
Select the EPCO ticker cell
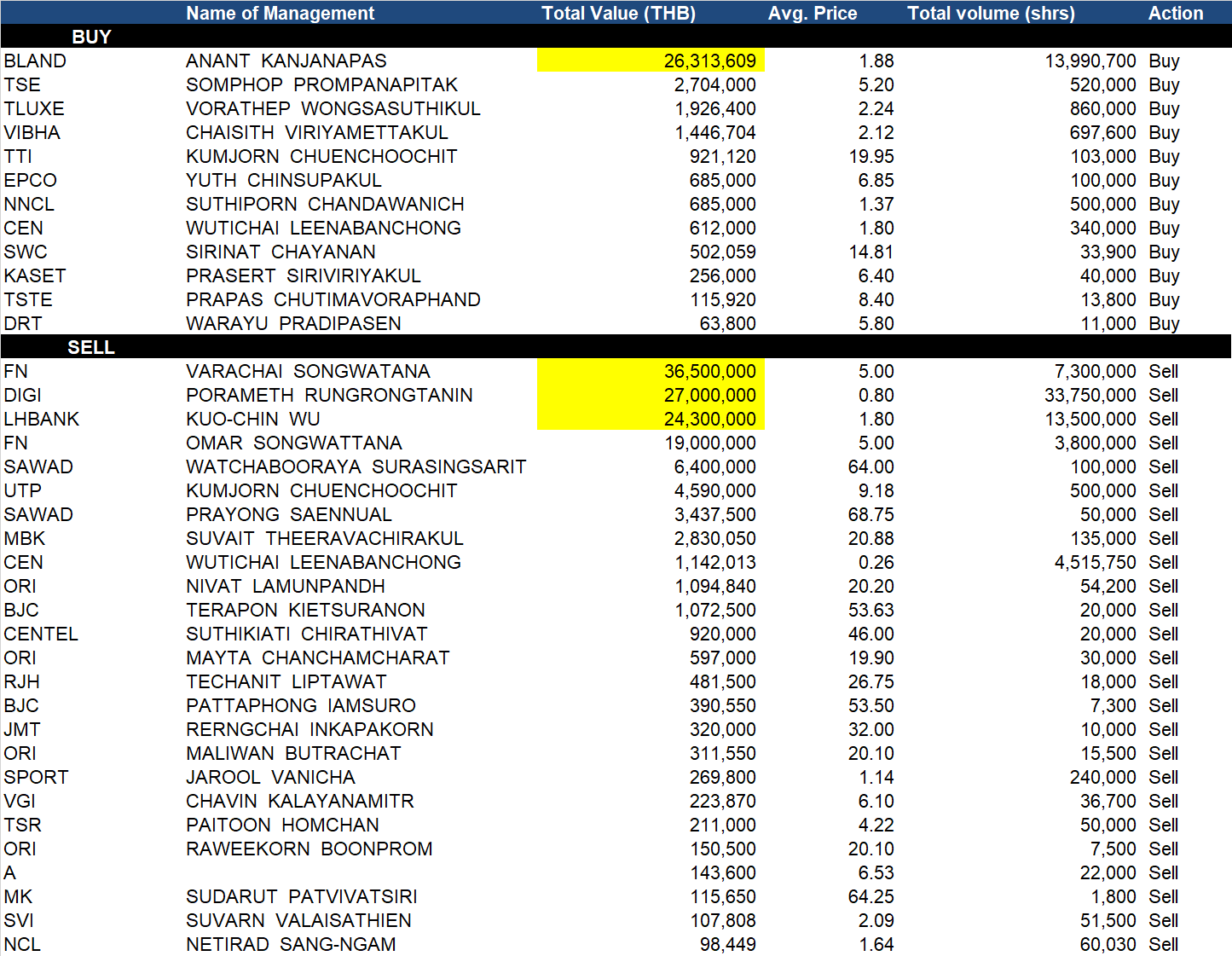pyautogui.click(x=31, y=180)
